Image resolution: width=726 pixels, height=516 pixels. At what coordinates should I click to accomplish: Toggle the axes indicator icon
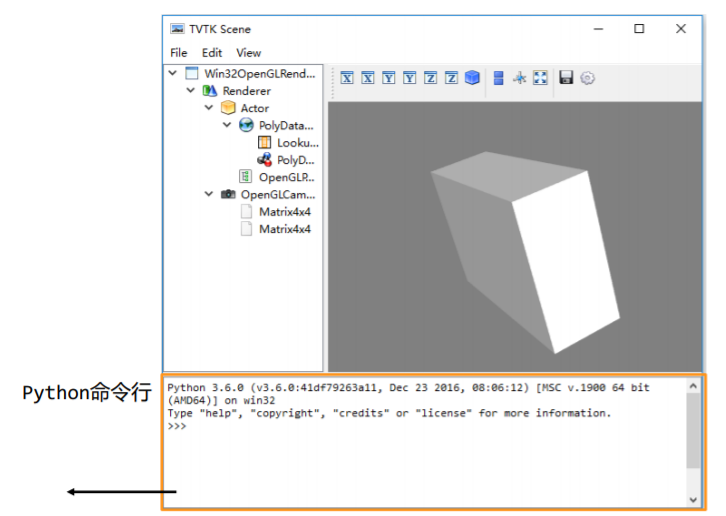coord(519,78)
